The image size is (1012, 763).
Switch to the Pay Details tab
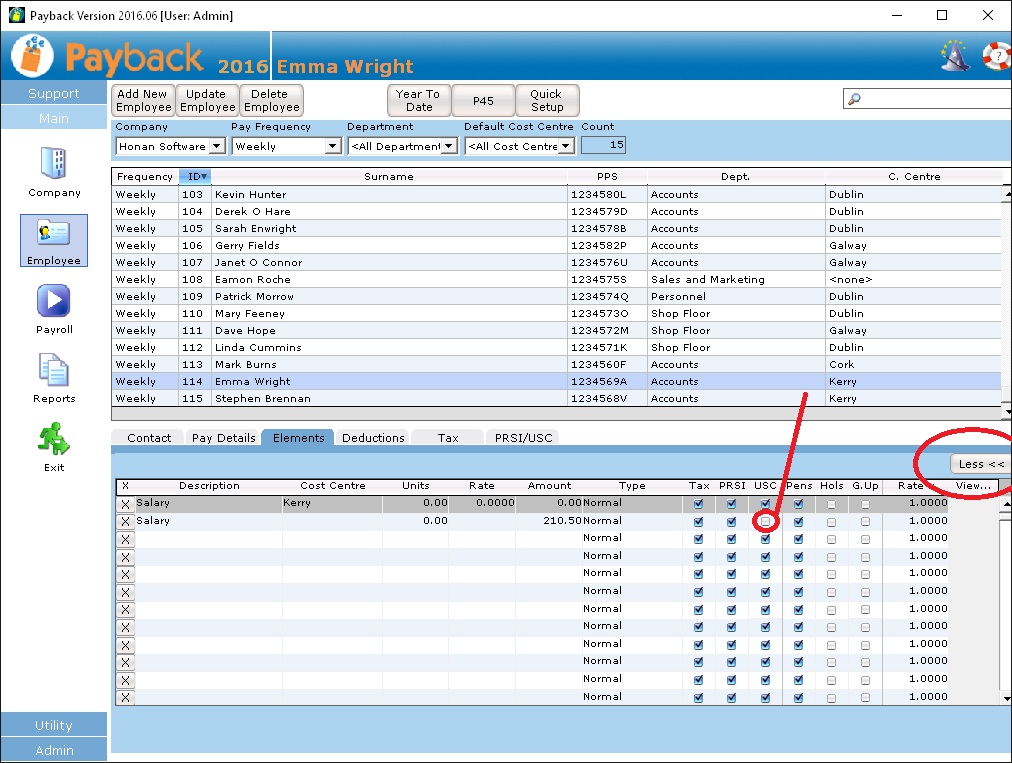tap(222, 437)
